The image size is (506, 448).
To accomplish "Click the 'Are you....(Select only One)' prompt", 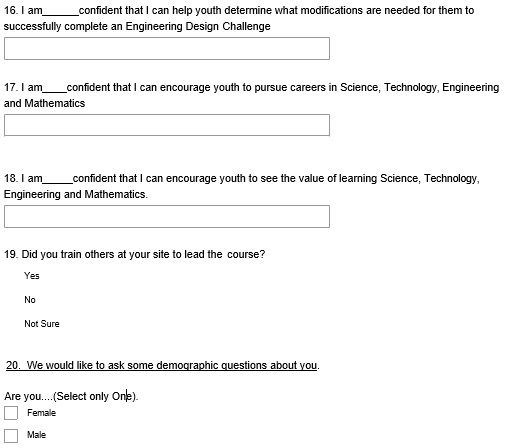I will 71,396.
